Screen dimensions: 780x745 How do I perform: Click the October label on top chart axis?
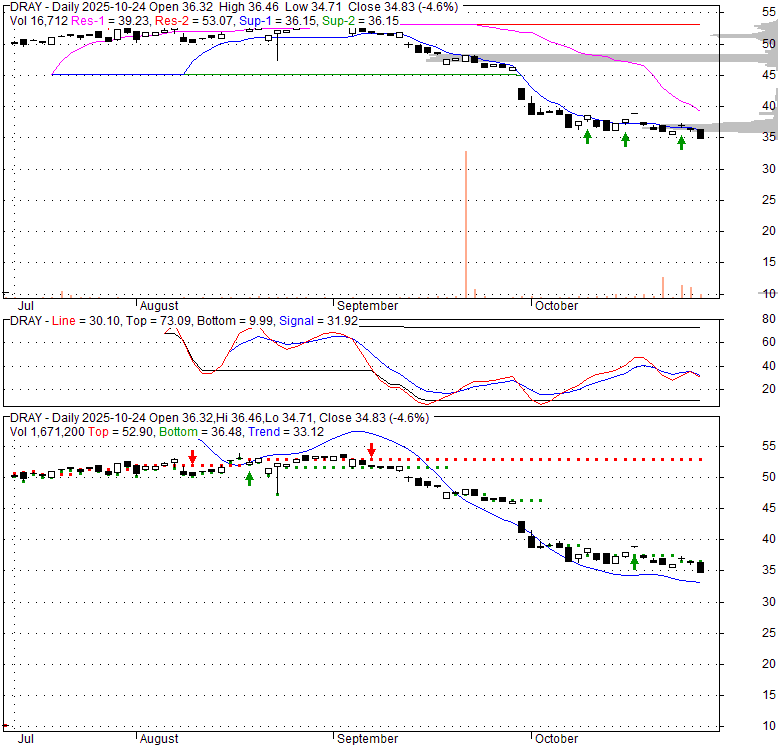[556, 306]
